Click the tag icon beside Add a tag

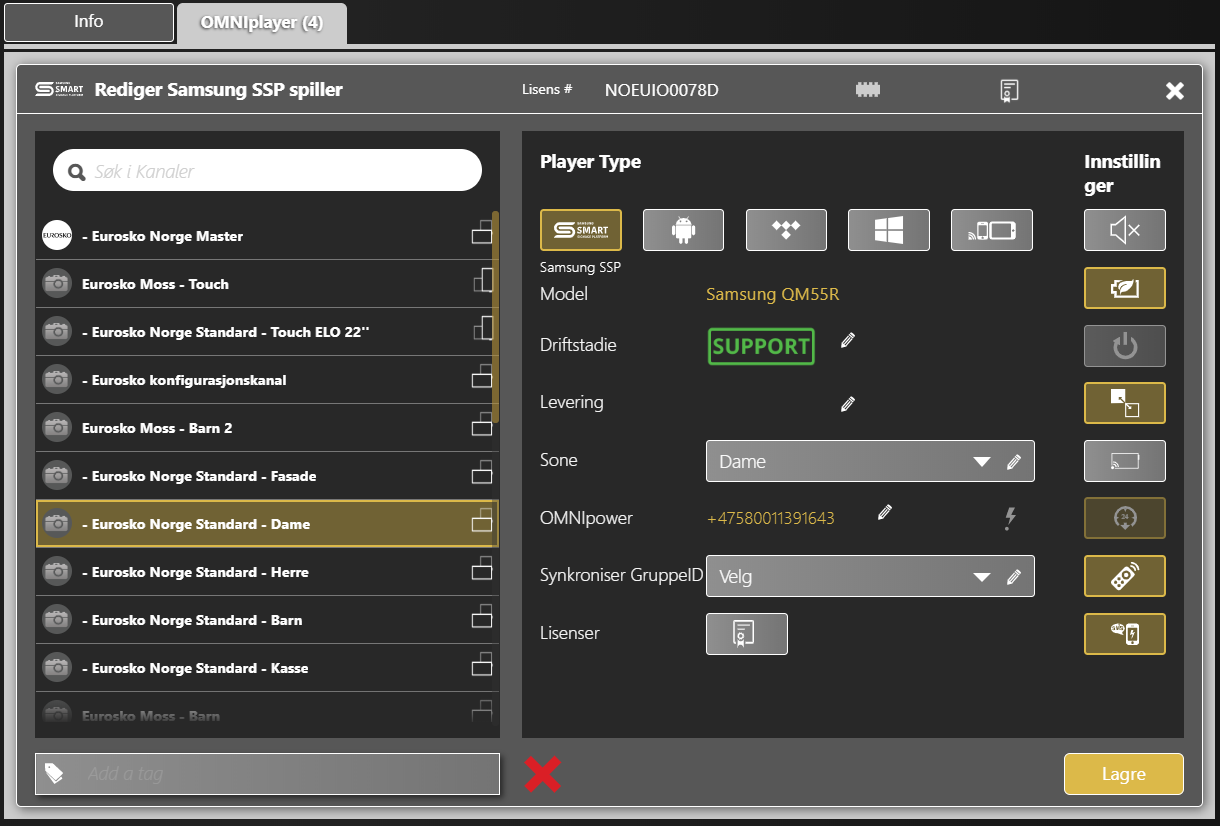[x=54, y=773]
